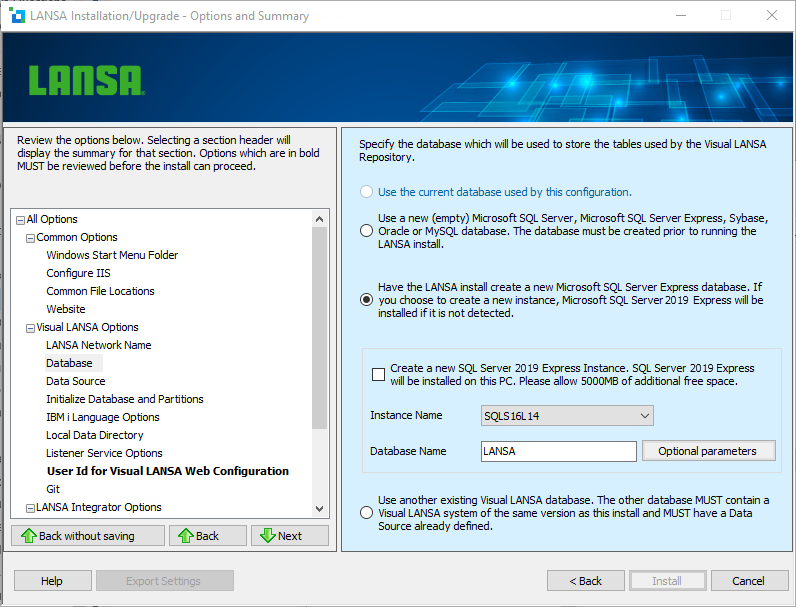Viewport: 796px width, 607px height.
Task: Click the Visual LANSA Options header
Action: pyautogui.click(x=87, y=327)
